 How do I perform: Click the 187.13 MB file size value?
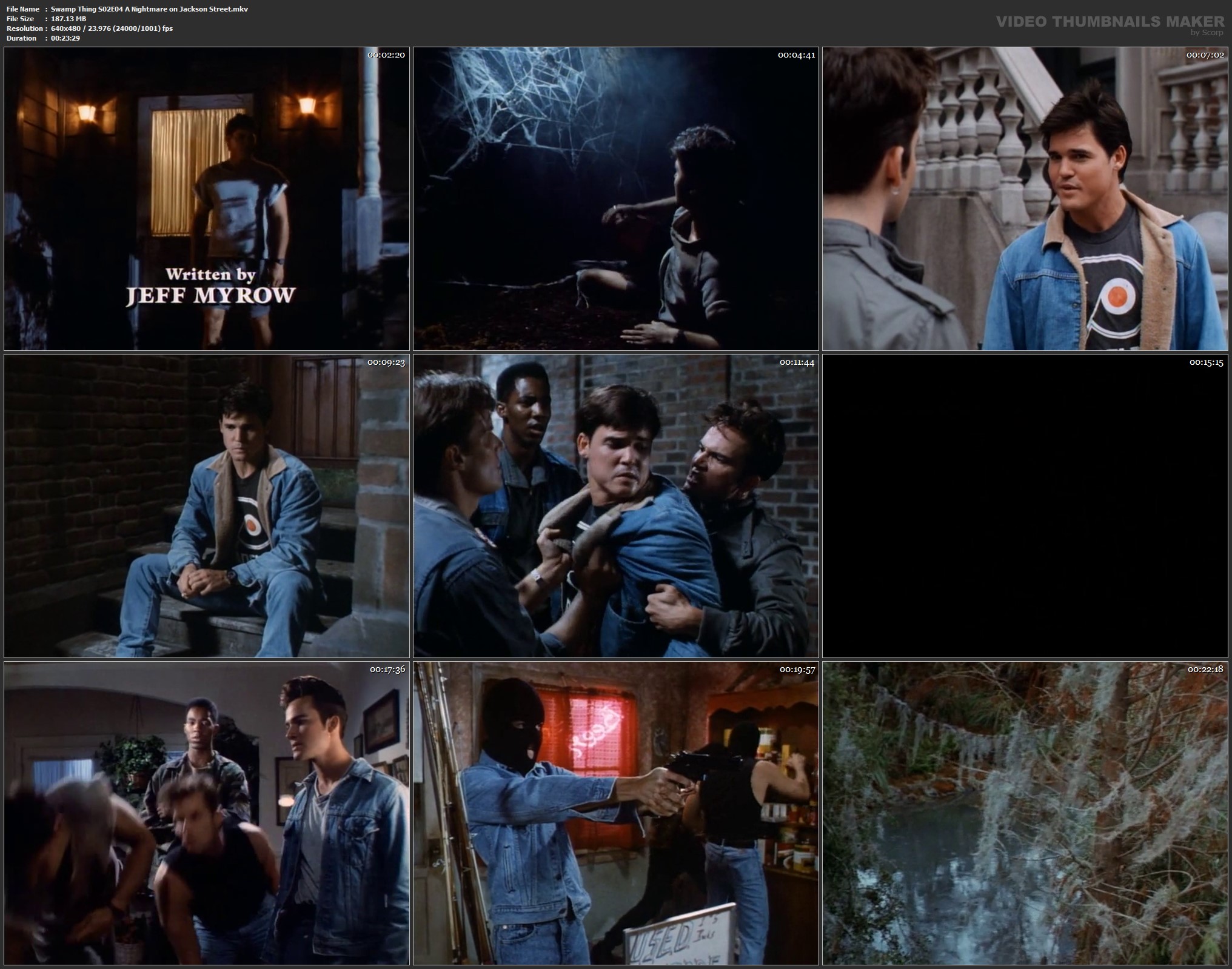coord(69,19)
